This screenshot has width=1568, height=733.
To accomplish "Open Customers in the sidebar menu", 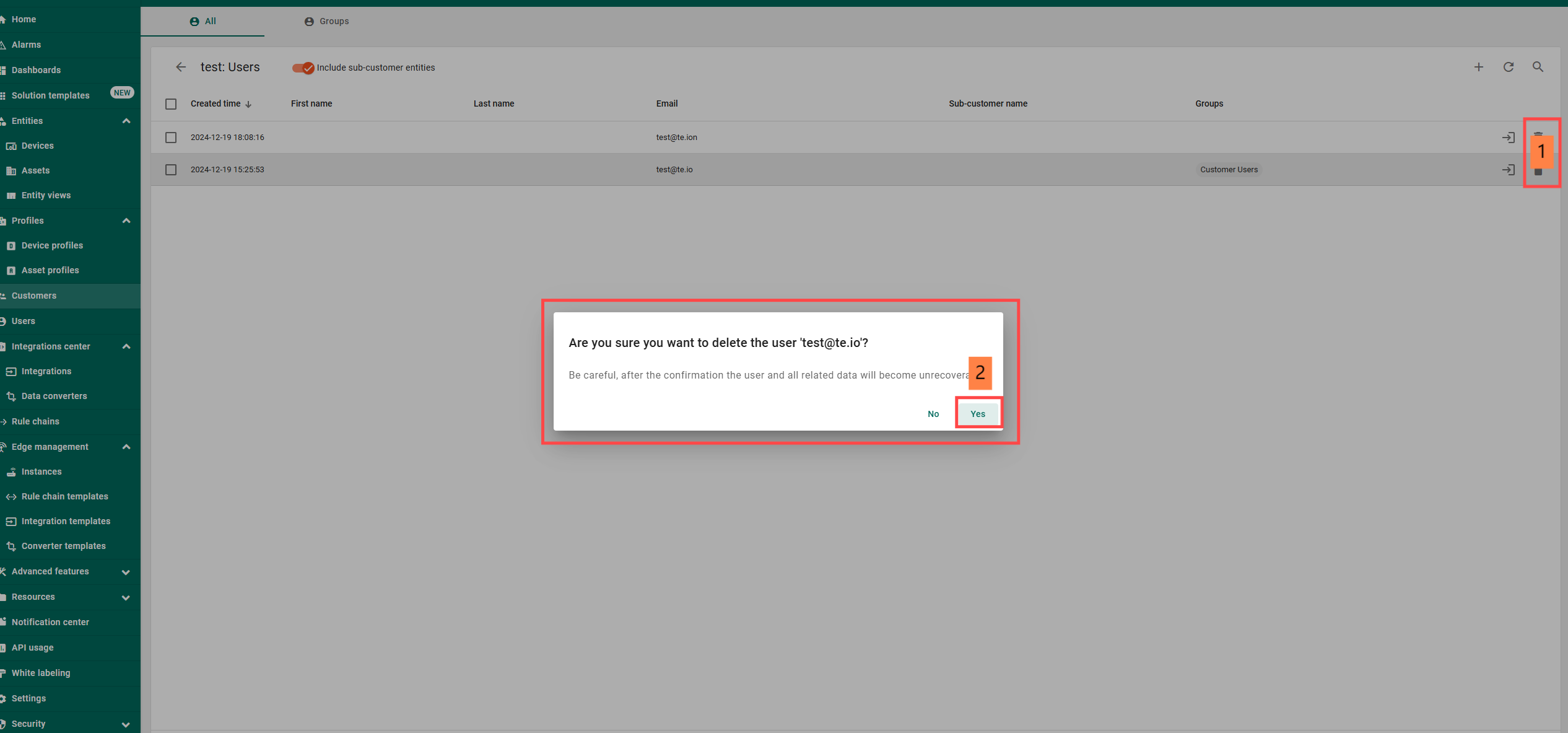I will click(x=34, y=296).
